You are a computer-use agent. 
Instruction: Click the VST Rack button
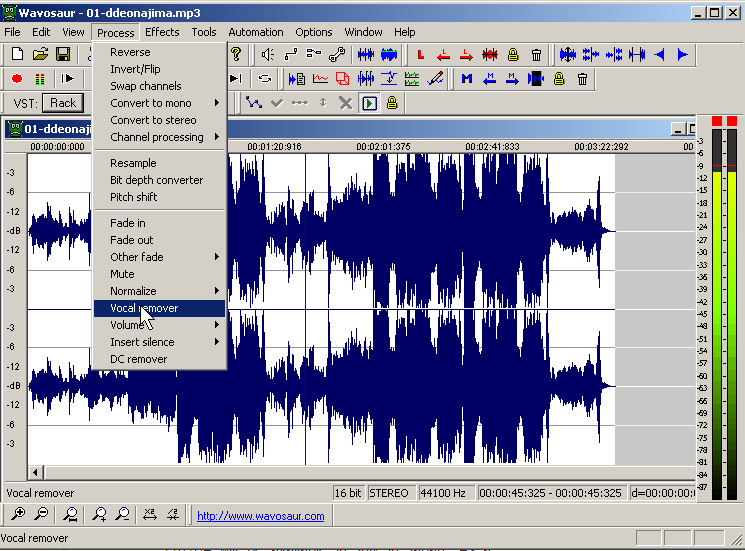click(x=63, y=103)
